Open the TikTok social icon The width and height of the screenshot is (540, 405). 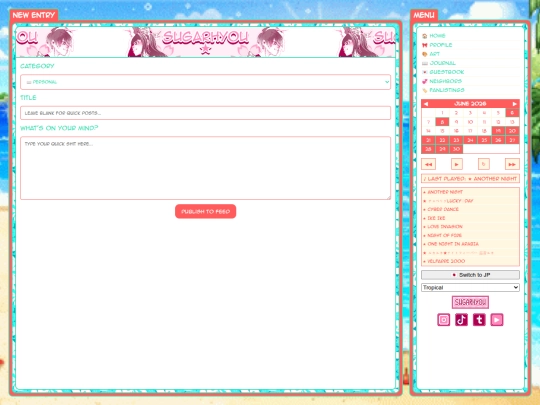[x=461, y=320]
